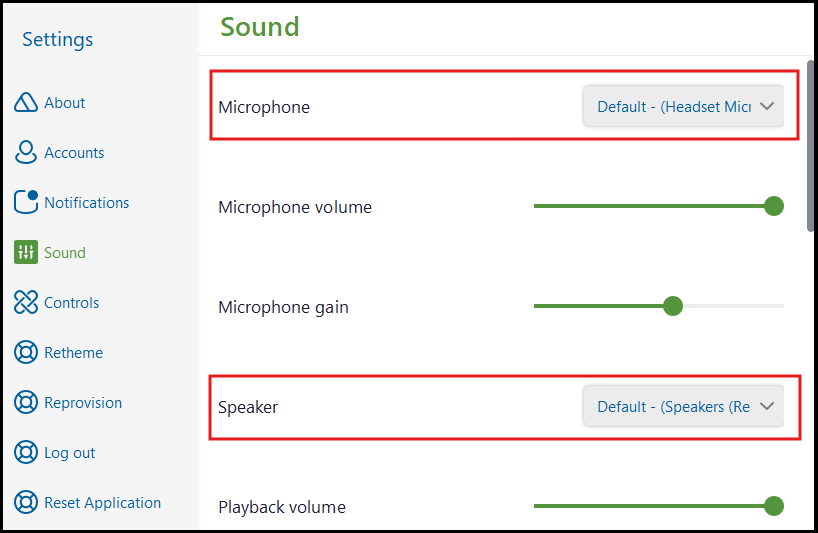Viewport: 818px width, 533px height.
Task: Click the Microphone gain slider handle
Action: (x=673, y=306)
